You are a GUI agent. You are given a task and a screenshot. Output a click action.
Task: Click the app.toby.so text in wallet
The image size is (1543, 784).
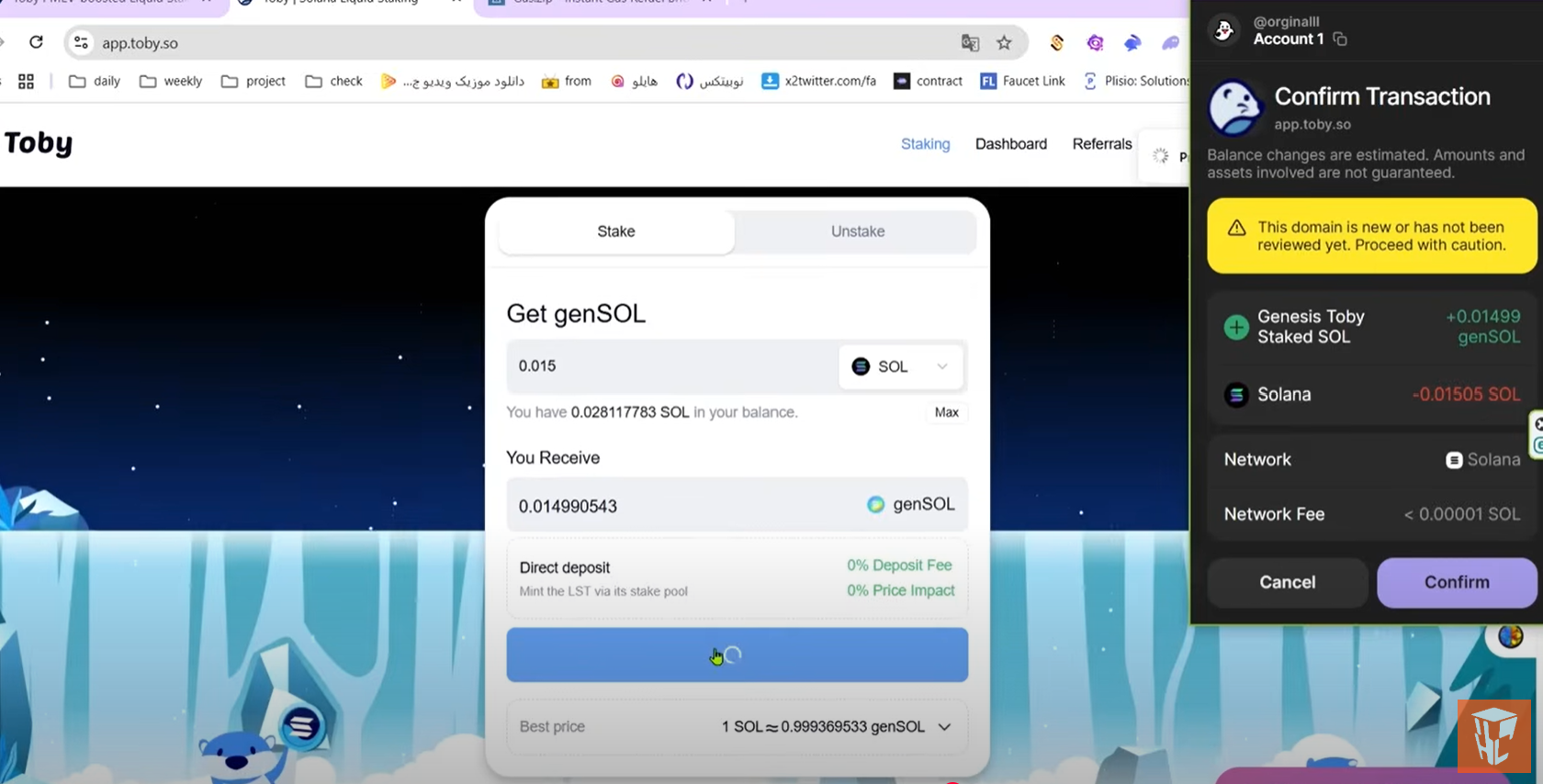point(1312,124)
